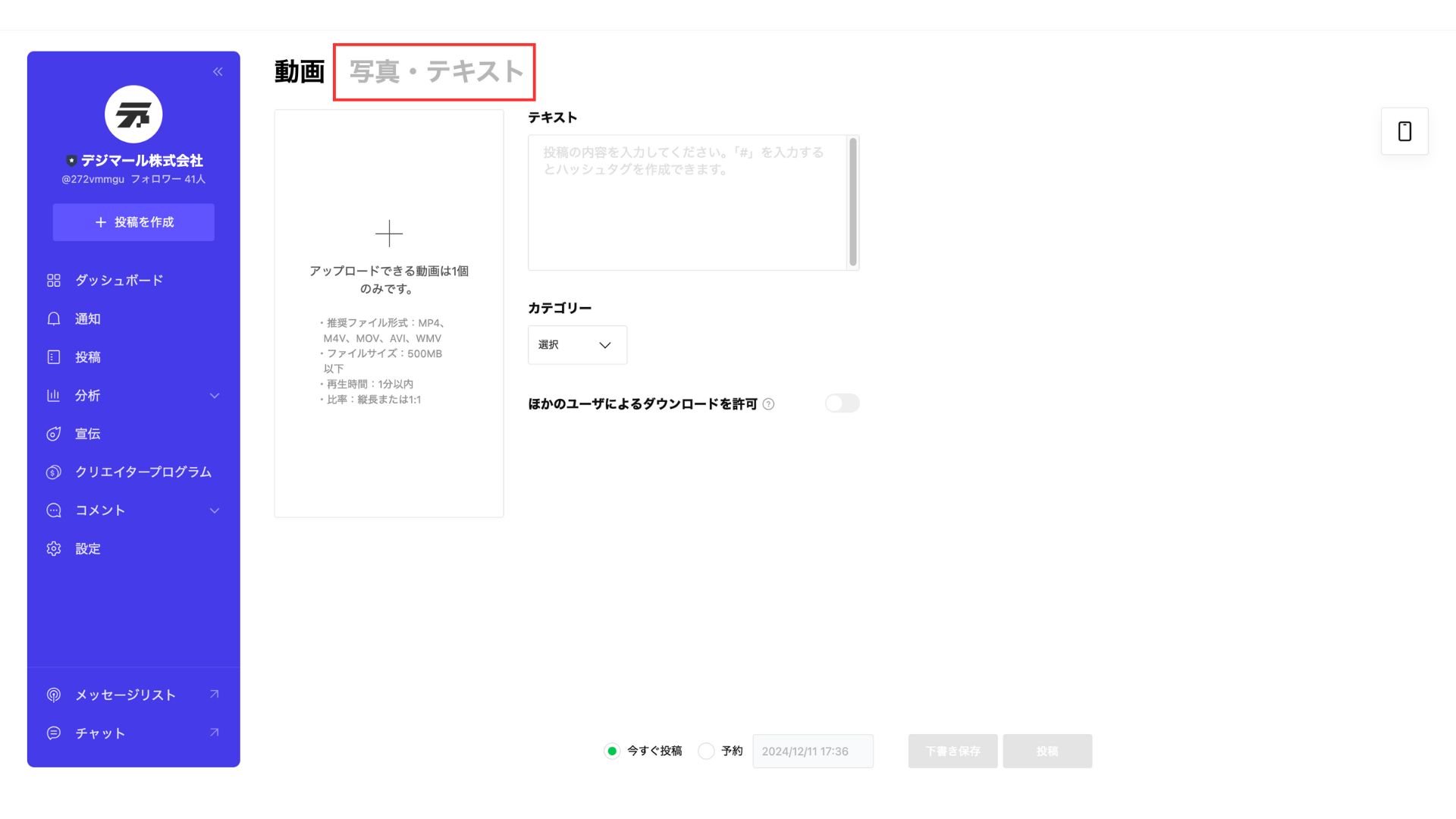Screen dimensions: 1456x819
Task: Click the 宣伝 promotion icon
Action: click(54, 434)
